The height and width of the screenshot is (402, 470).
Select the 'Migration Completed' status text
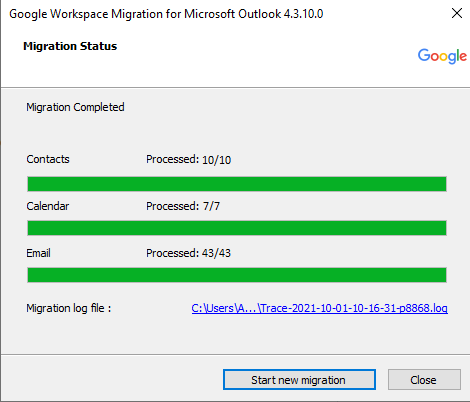coord(75,107)
